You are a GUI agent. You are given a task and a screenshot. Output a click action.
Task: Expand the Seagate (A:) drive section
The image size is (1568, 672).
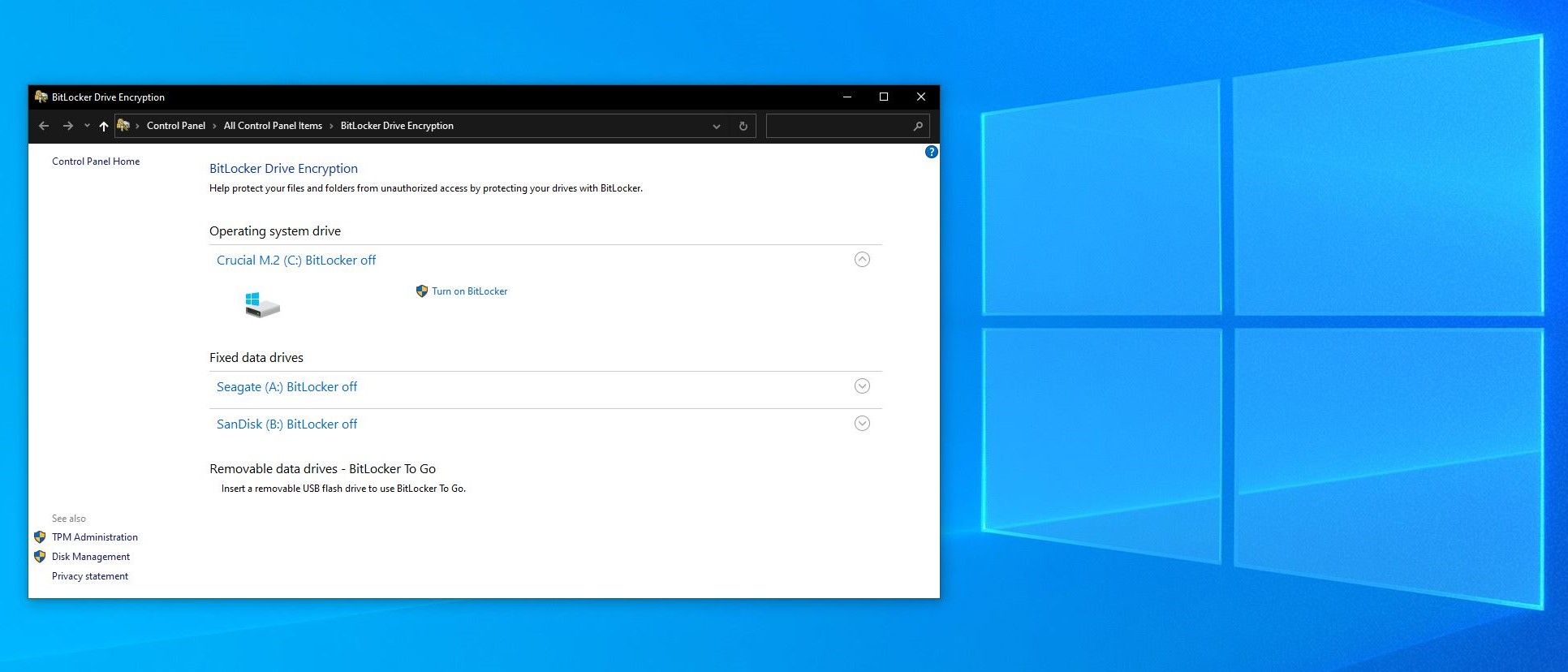862,386
